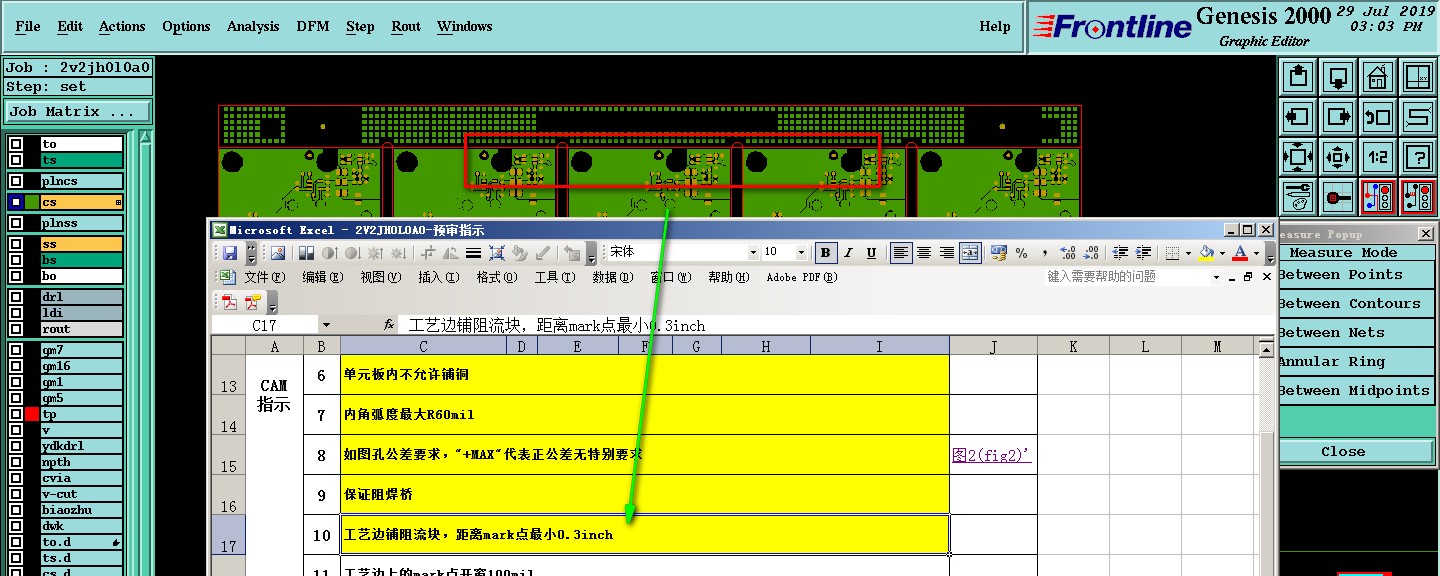Open the 图2(fig2) hyperlink
Screen dimensions: 1440x576
991,455
